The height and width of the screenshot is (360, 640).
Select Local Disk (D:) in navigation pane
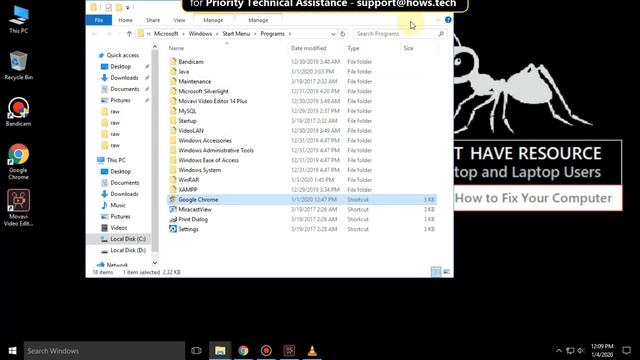click(x=128, y=250)
